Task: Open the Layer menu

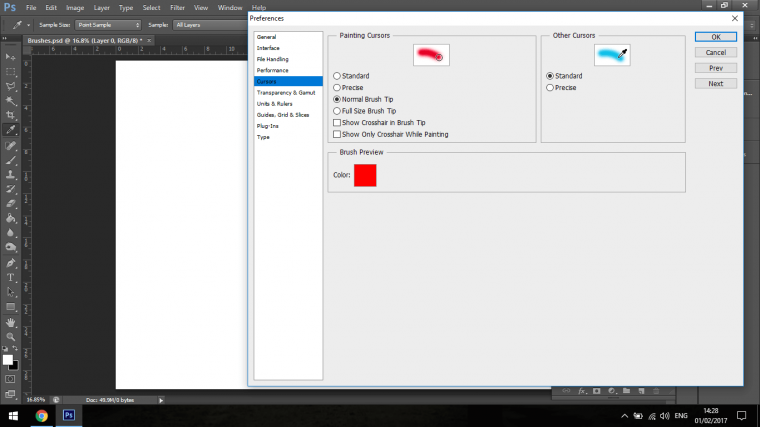Action: [x=101, y=8]
